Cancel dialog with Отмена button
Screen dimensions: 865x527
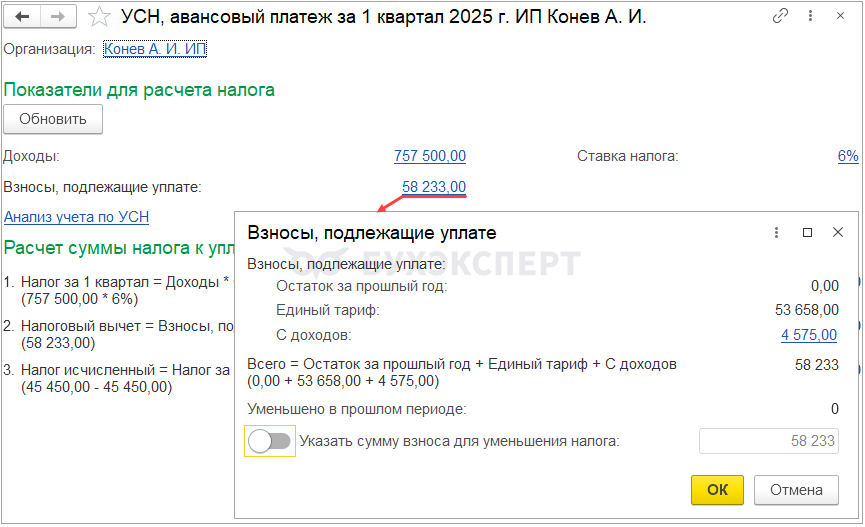796,490
